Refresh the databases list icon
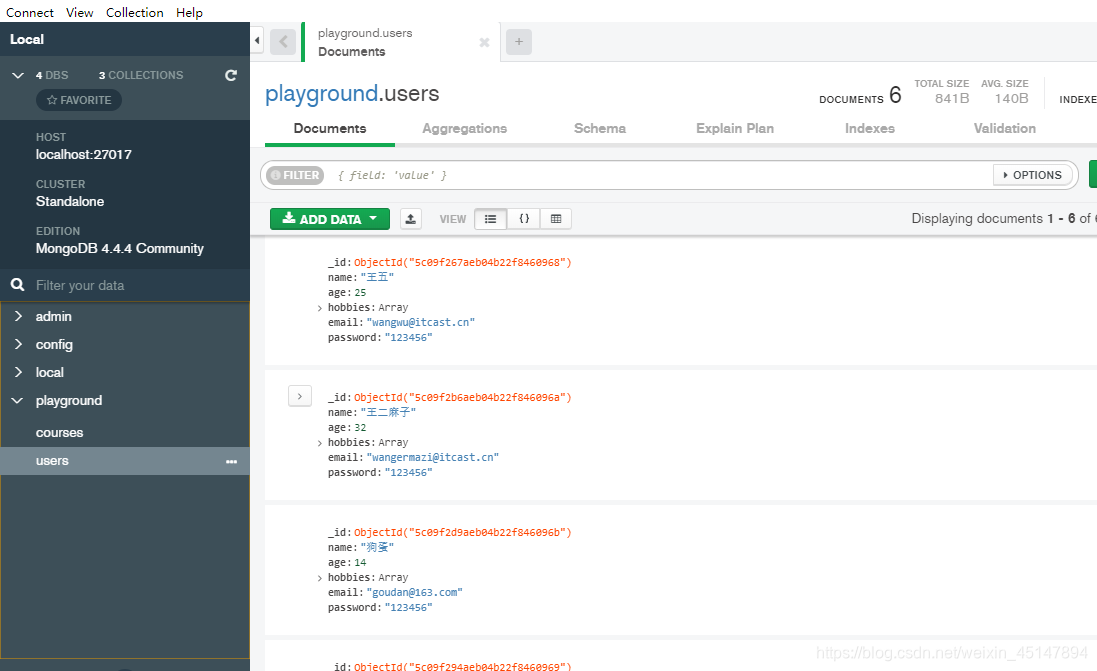The image size is (1097, 671). (231, 75)
